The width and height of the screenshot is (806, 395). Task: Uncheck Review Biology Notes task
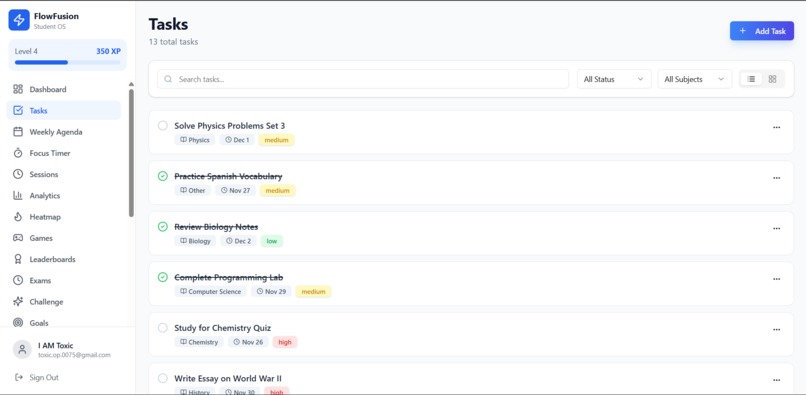click(x=163, y=227)
